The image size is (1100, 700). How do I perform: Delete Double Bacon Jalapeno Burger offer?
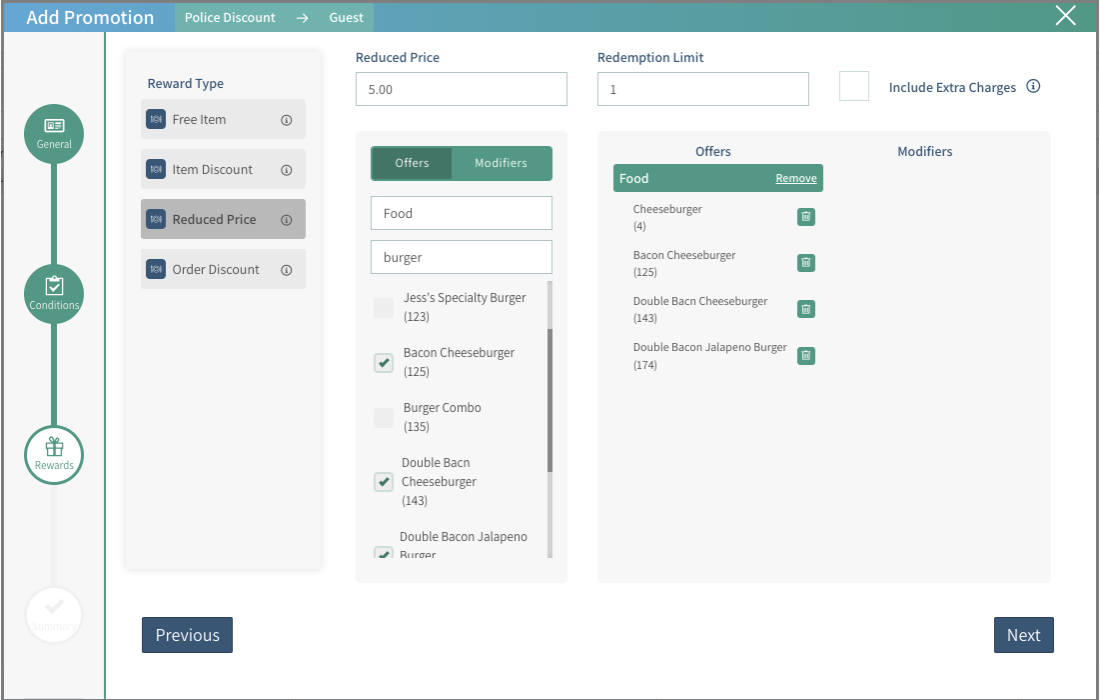(806, 355)
